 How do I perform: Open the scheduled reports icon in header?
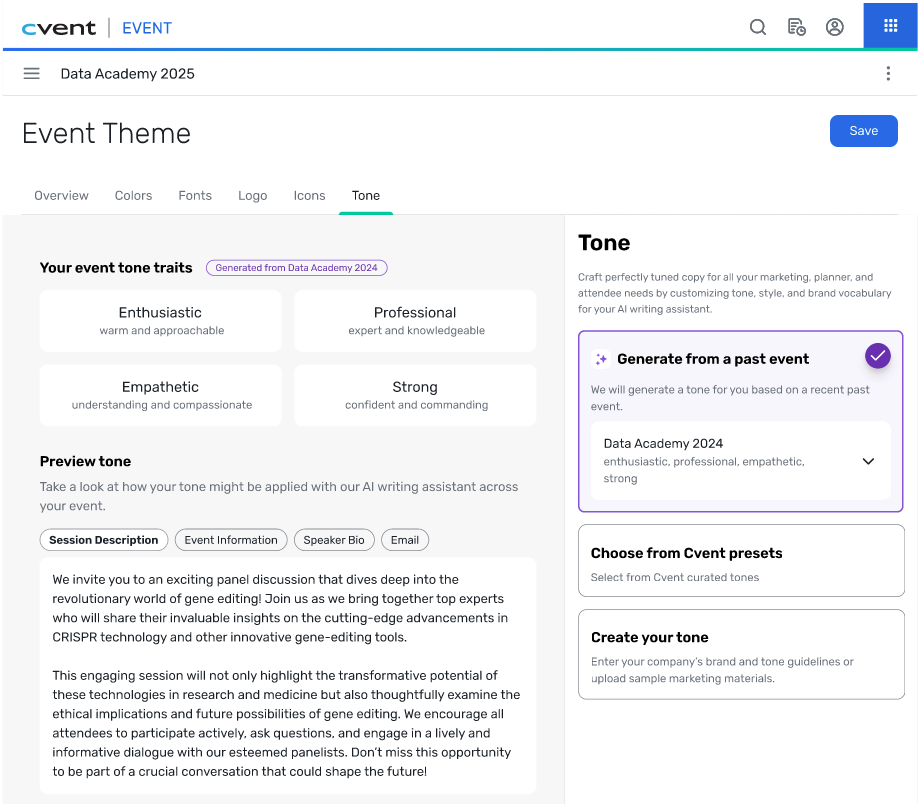point(796,27)
